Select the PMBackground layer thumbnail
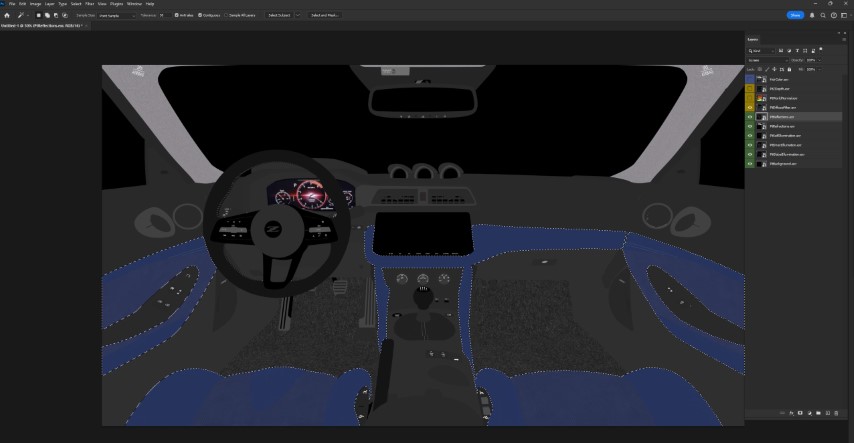854x443 pixels. pos(762,164)
